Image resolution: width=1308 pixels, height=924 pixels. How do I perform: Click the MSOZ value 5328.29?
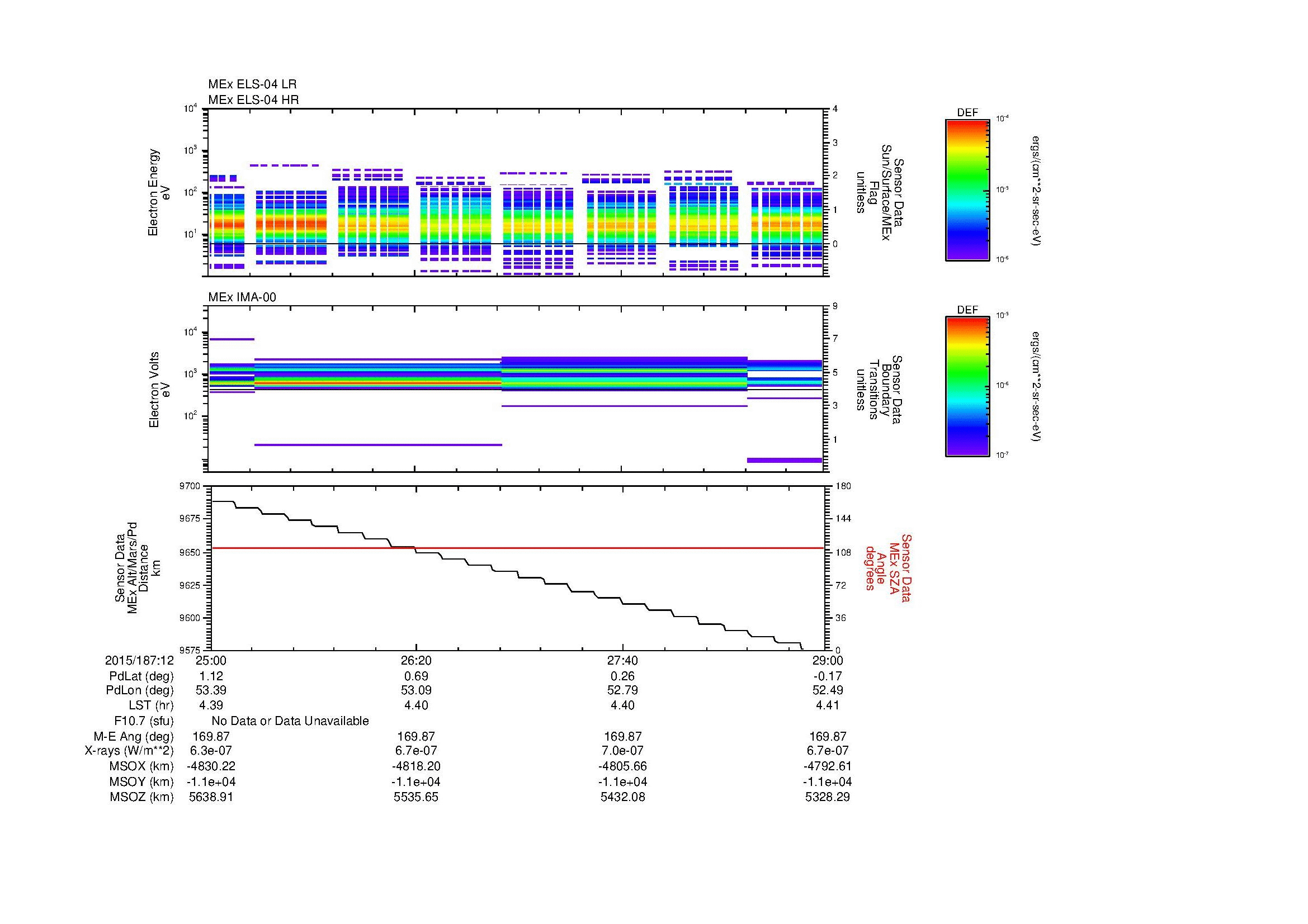[828, 797]
